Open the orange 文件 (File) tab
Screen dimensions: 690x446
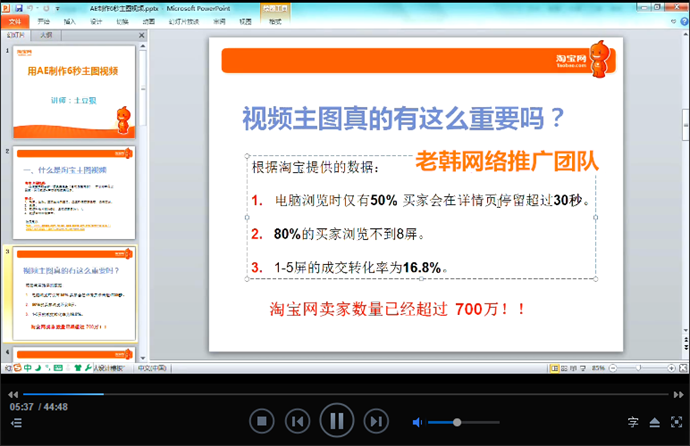pos(15,21)
